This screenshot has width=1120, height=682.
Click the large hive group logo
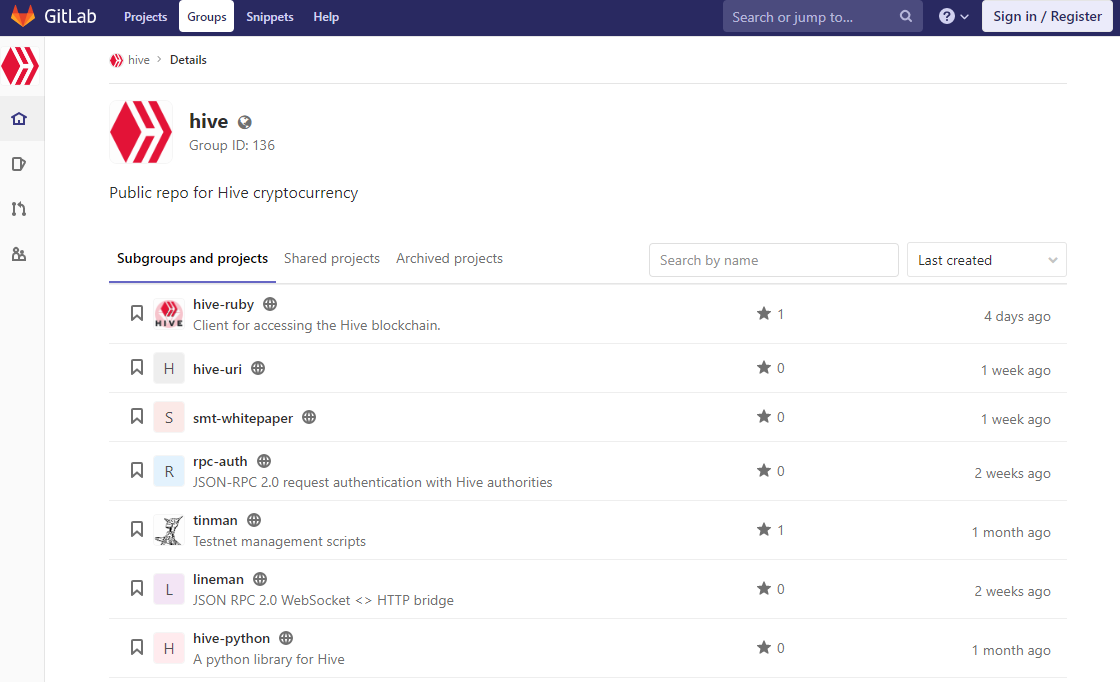coord(141,132)
